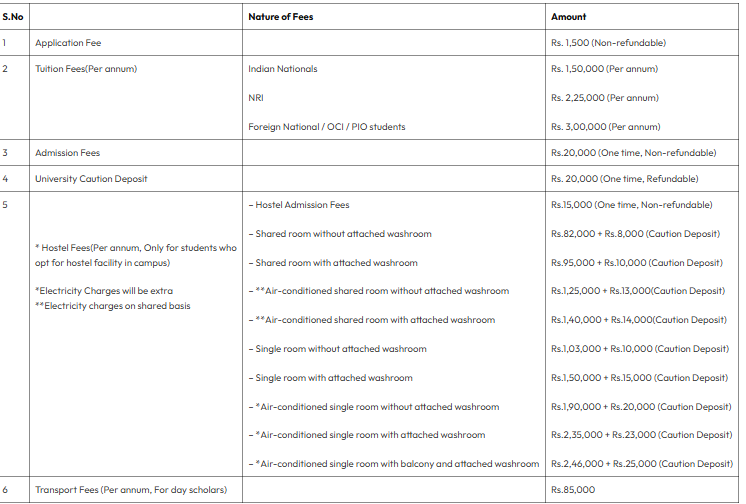Screen dimensions: 746x504
Task: Click 'Rs.2,46,000 + Rs.25,000 (Caution Deposit)' amount
Action: click(x=642, y=464)
